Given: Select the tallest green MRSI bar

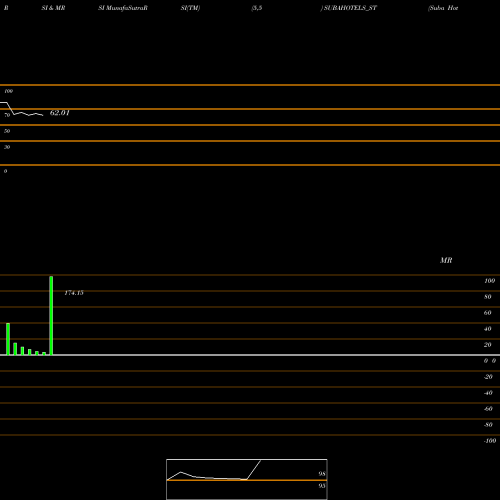Looking at the screenshot, I should click(51, 315).
